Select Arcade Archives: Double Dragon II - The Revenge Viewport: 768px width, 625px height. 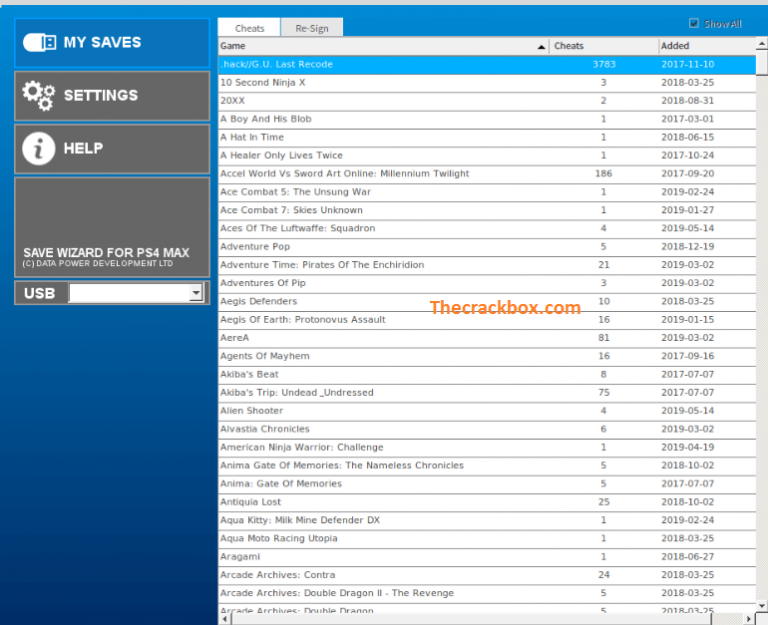pos(487,593)
